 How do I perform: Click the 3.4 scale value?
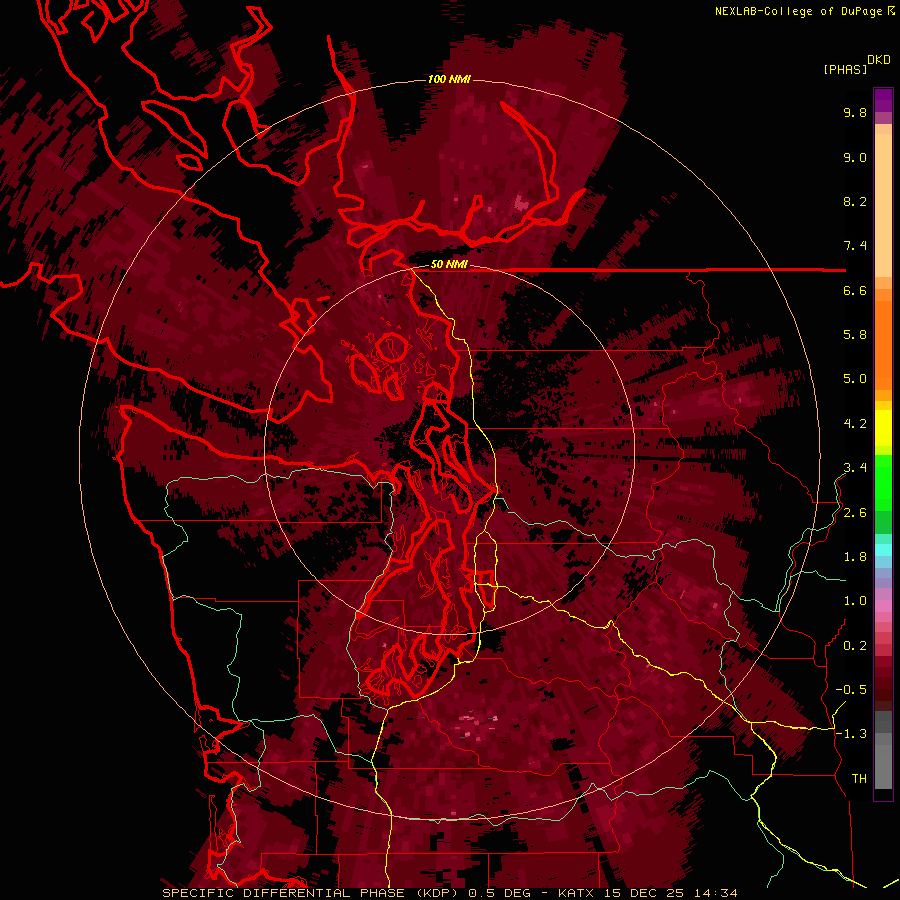855,468
